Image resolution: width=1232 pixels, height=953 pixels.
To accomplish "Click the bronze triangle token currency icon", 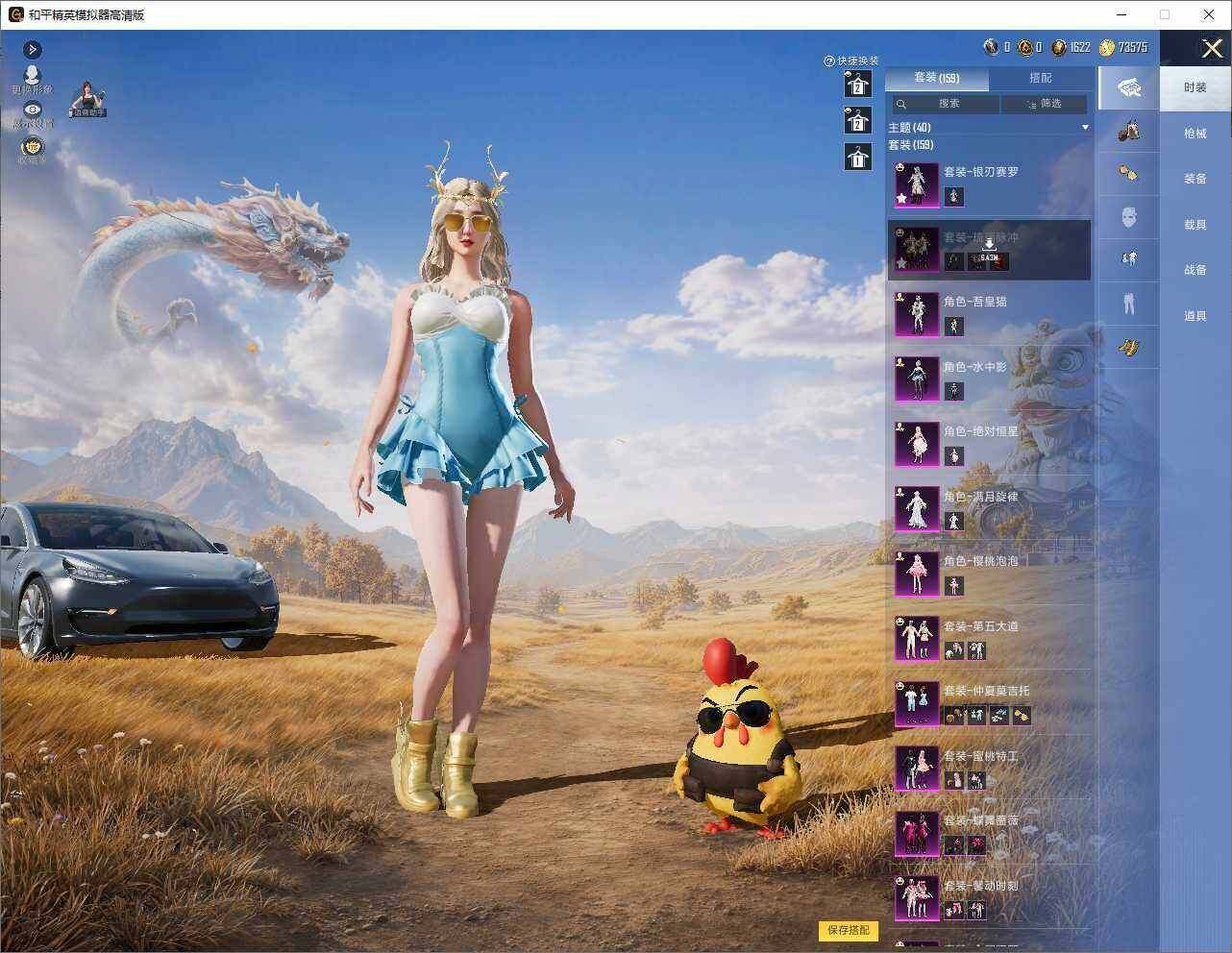I will (x=1024, y=47).
